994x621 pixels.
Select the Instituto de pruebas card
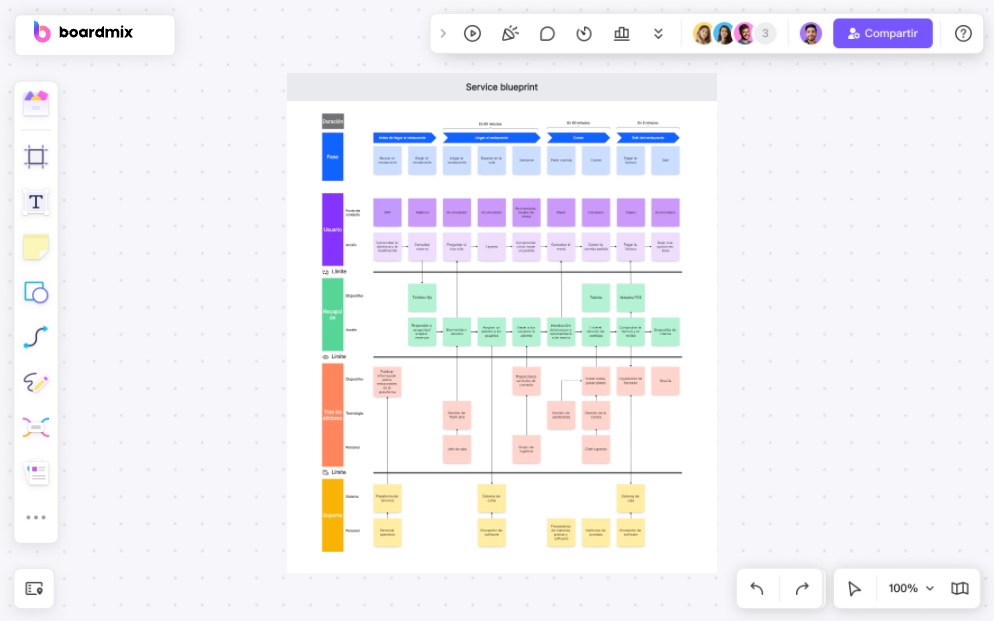[596, 532]
